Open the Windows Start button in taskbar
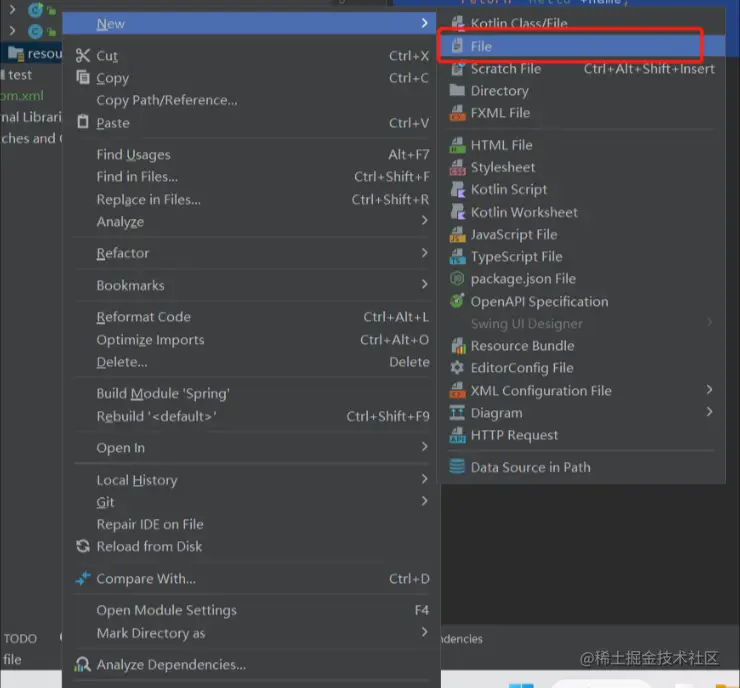The width and height of the screenshot is (740, 688). point(521,685)
